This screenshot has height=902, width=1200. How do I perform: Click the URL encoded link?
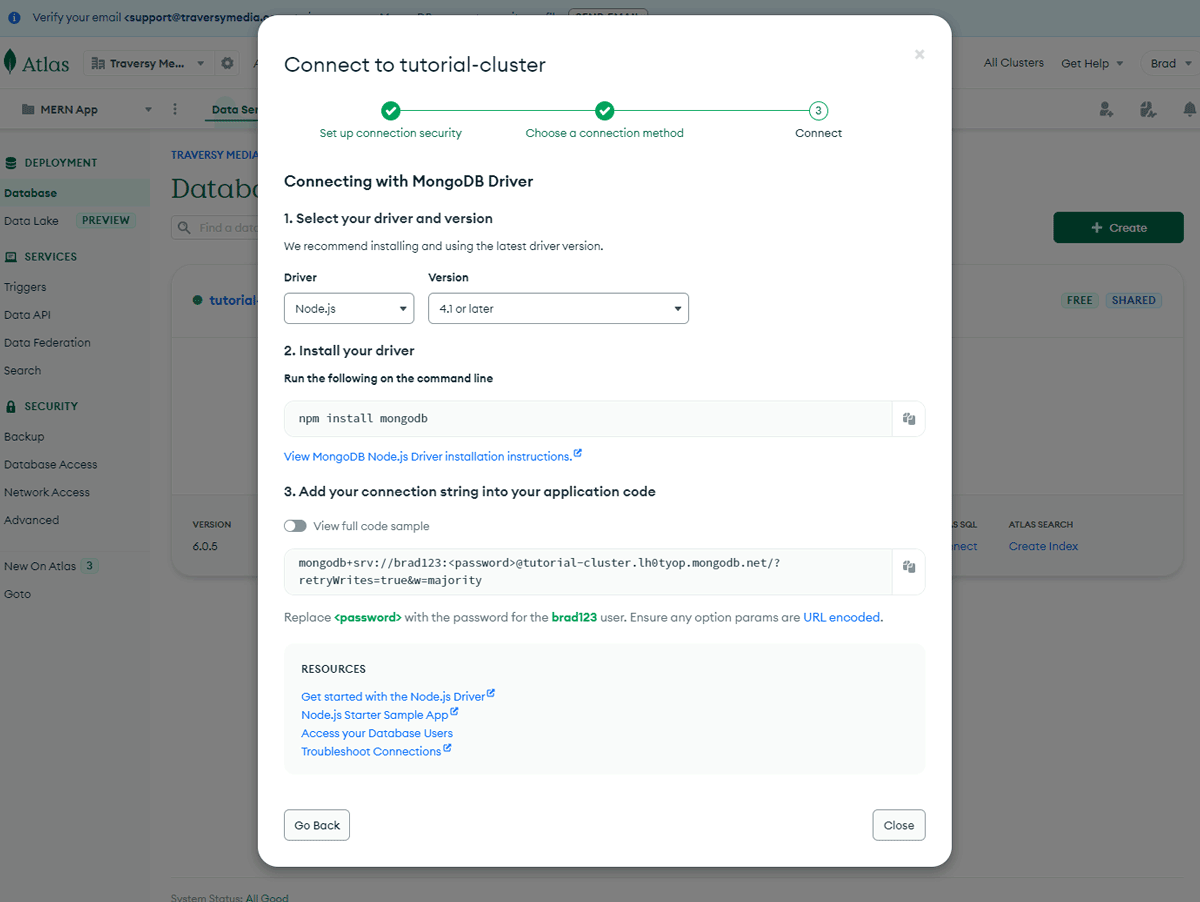tap(842, 618)
